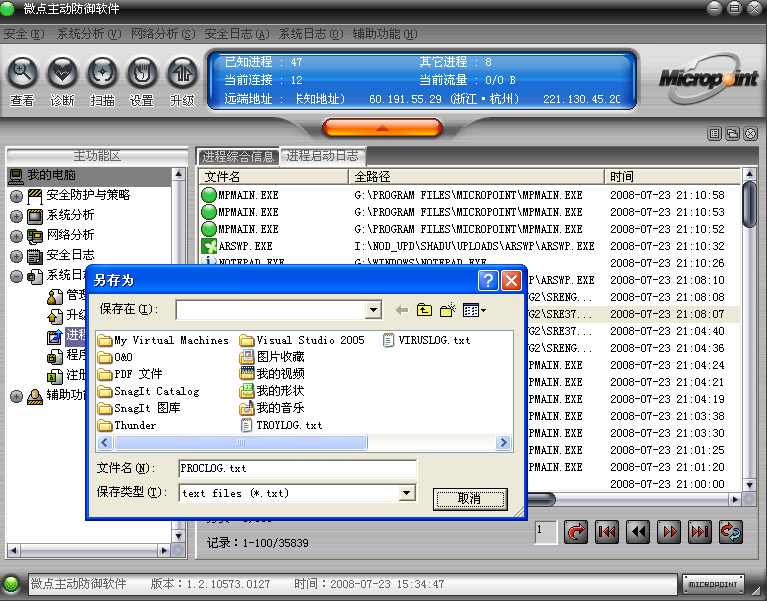This screenshot has width=767, height=601.
Task: Go to the first page of records
Action: (x=607, y=532)
